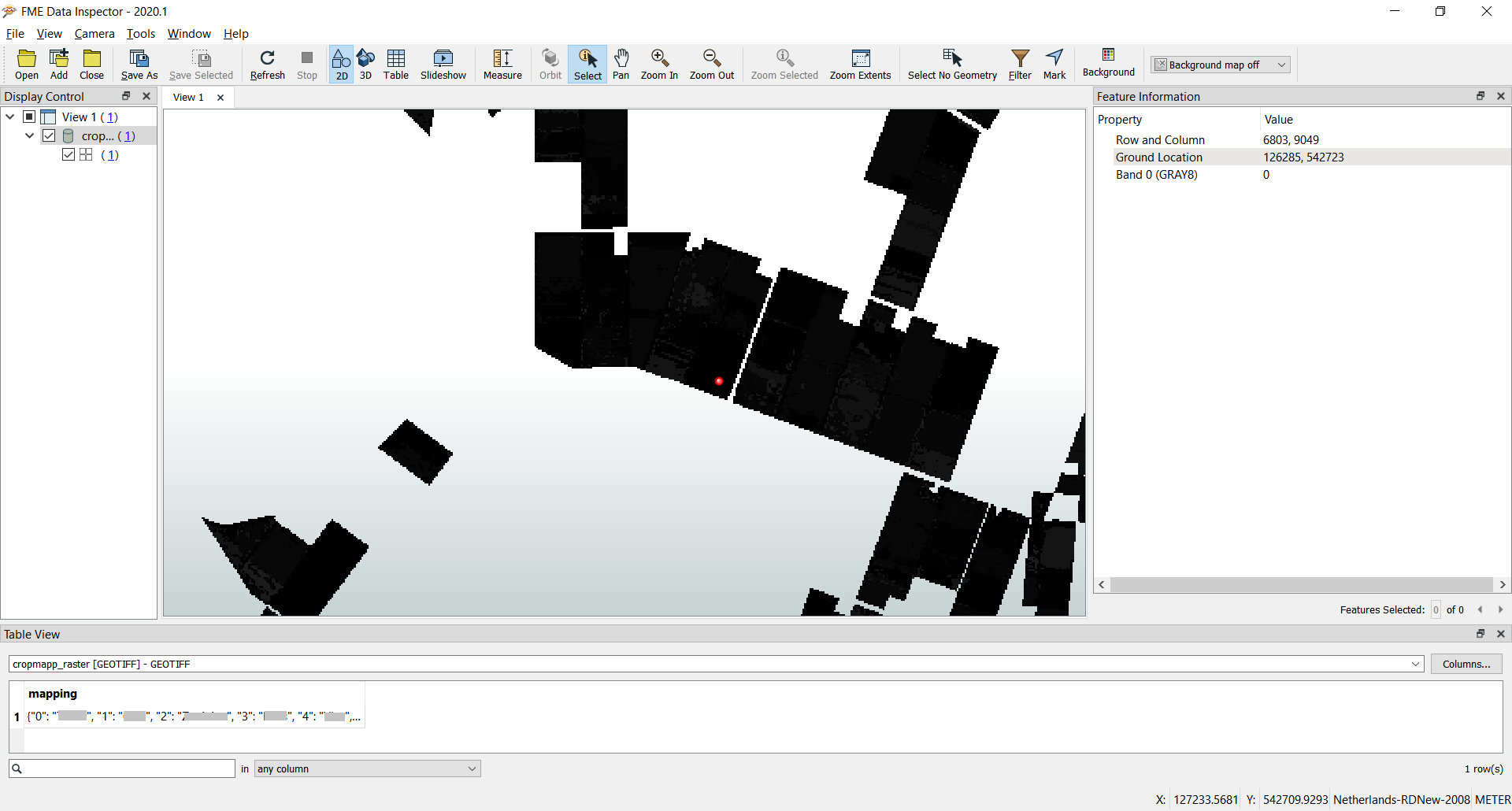The width and height of the screenshot is (1512, 811).
Task: Float the Display Control panel
Action: 126,96
